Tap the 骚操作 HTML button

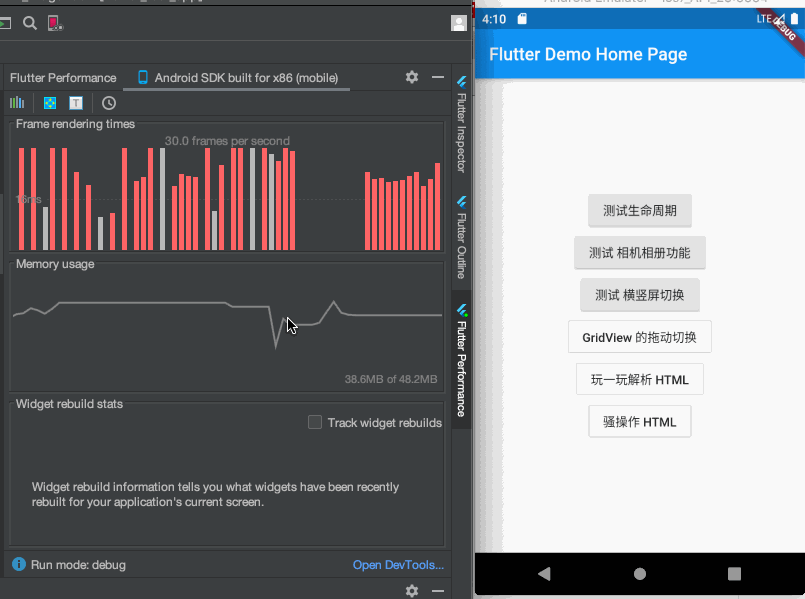tap(640, 422)
